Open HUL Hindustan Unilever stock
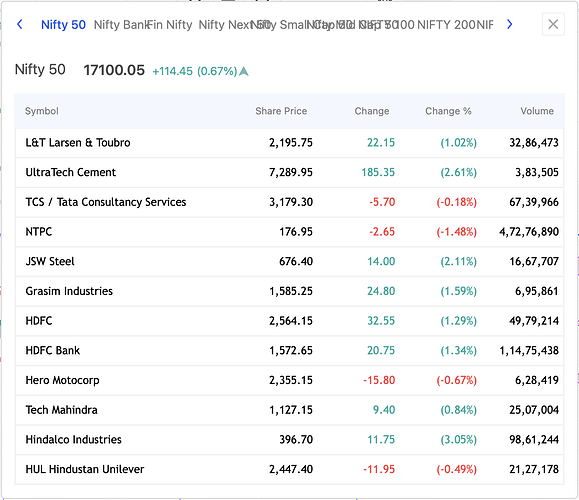Image resolution: width=579 pixels, height=500 pixels. [85, 469]
